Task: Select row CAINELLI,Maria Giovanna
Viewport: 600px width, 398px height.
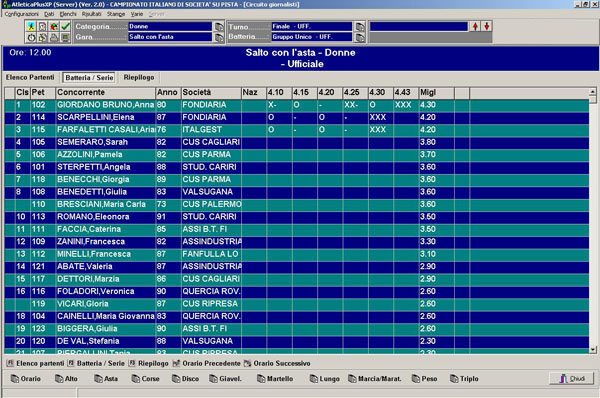Action: (297, 316)
